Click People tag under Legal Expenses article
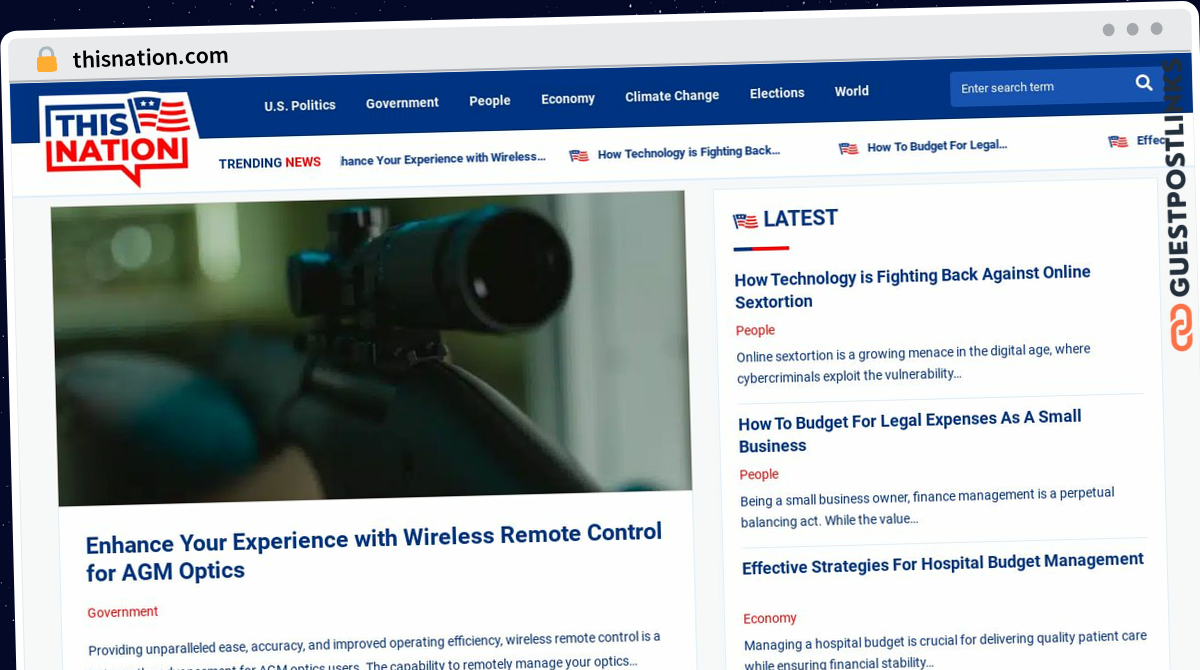 point(759,474)
